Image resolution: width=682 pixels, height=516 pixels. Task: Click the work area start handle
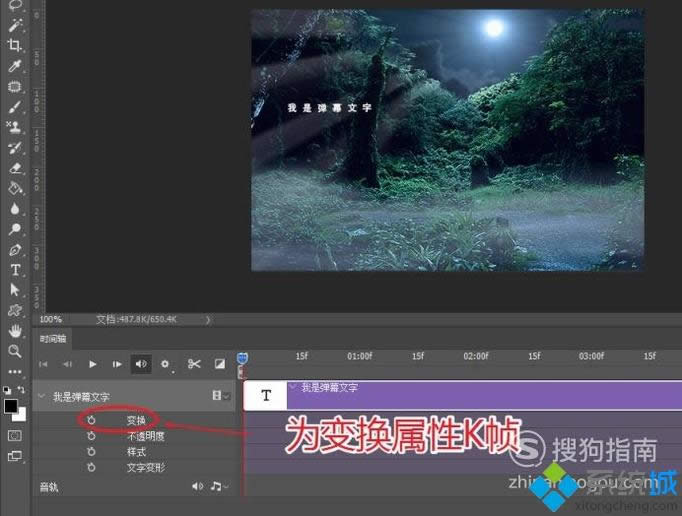coord(241,372)
